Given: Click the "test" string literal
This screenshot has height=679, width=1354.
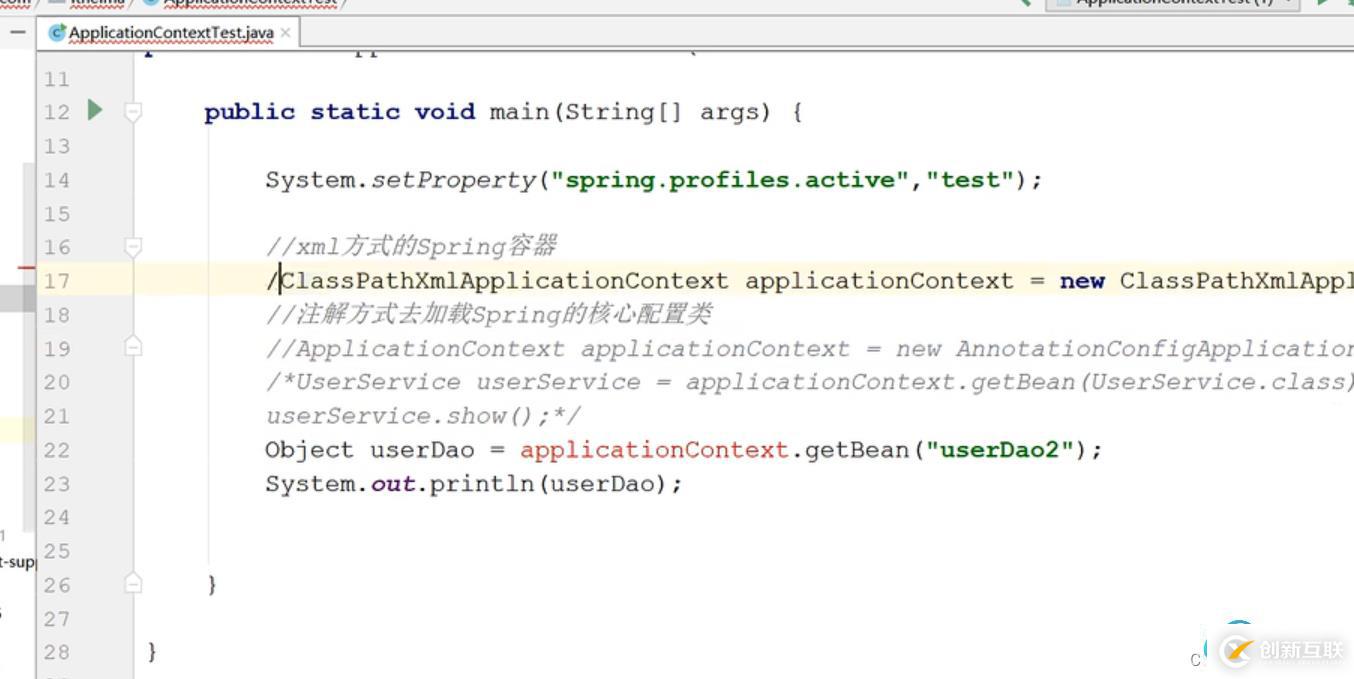Looking at the screenshot, I should 970,180.
